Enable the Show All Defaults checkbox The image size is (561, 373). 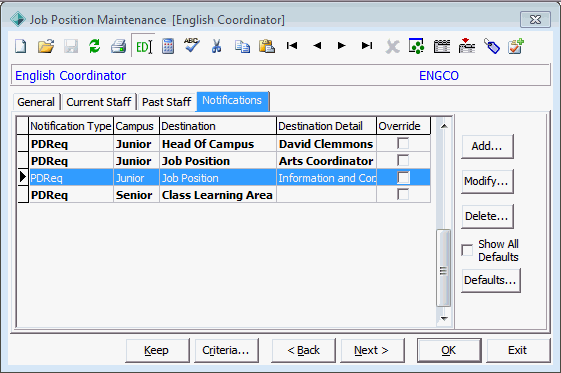(467, 250)
